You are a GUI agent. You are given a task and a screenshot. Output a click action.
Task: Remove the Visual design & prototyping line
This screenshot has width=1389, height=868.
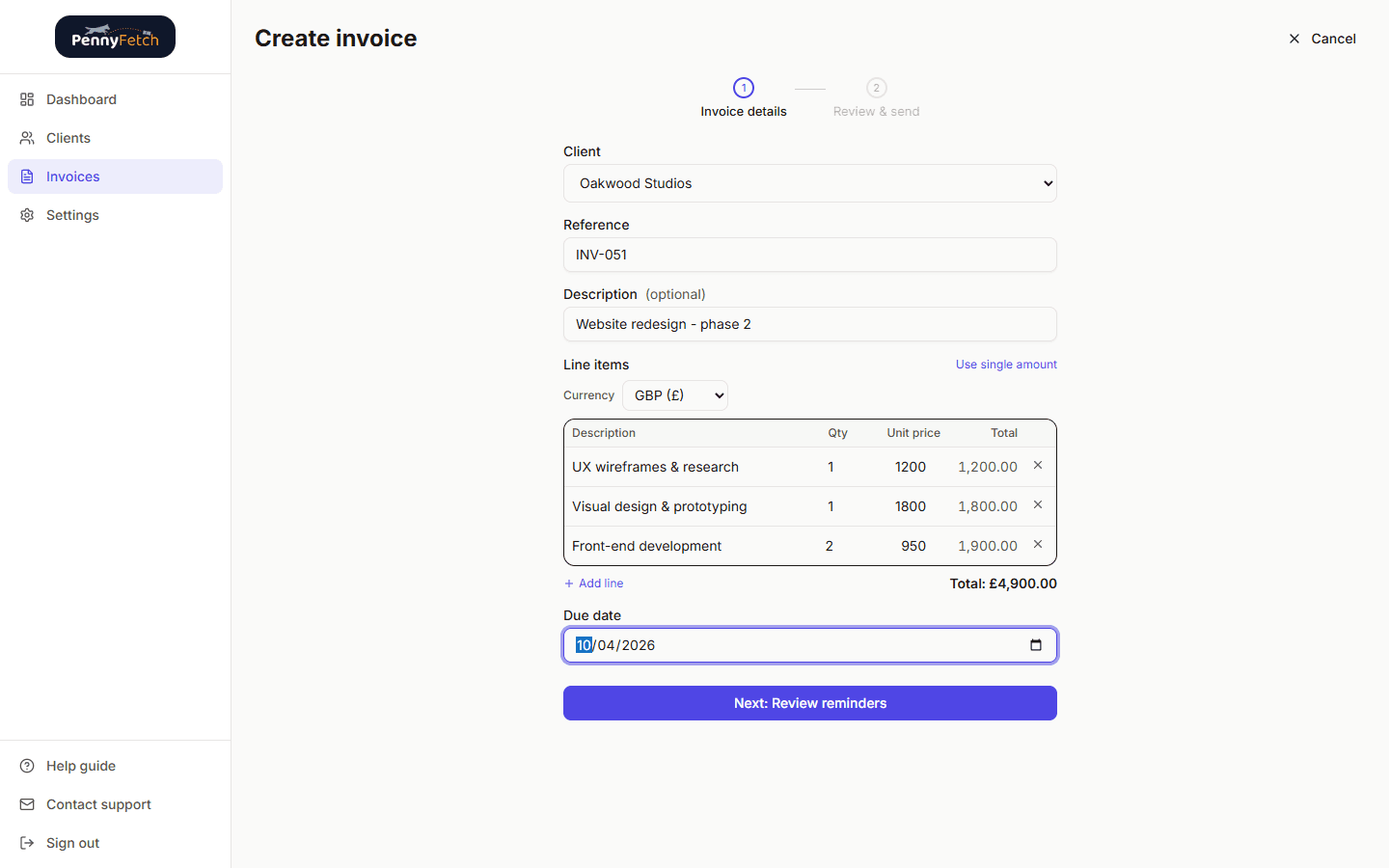(1037, 504)
